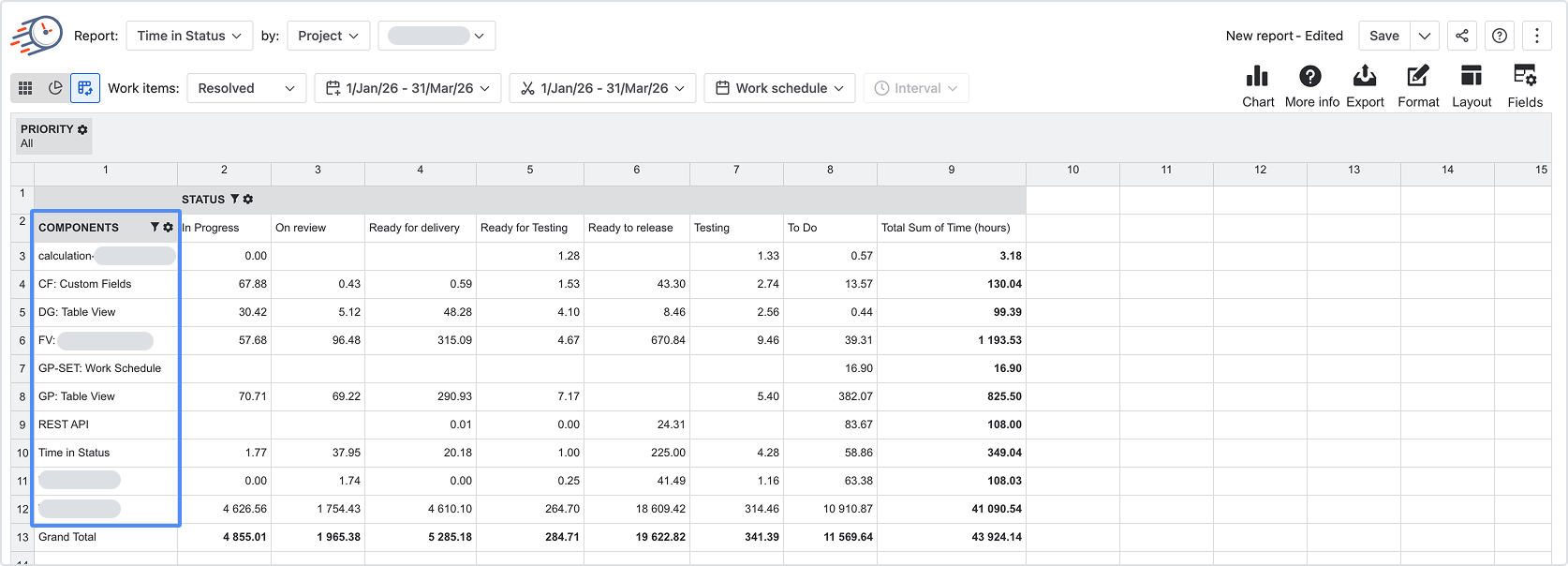This screenshot has width=1568, height=566.
Task: Open the scissors date range dropdown
Action: pyautogui.click(x=602, y=88)
